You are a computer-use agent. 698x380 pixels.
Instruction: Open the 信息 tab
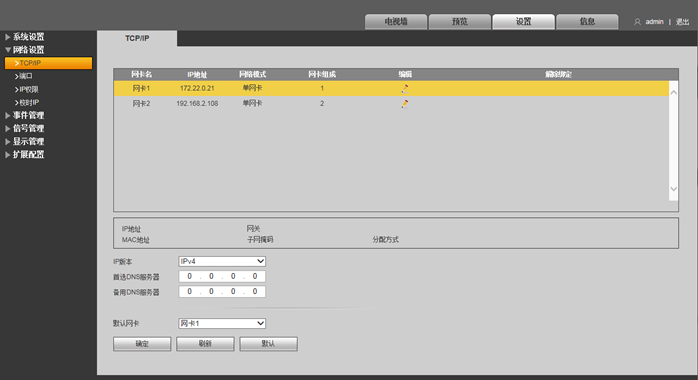click(587, 21)
